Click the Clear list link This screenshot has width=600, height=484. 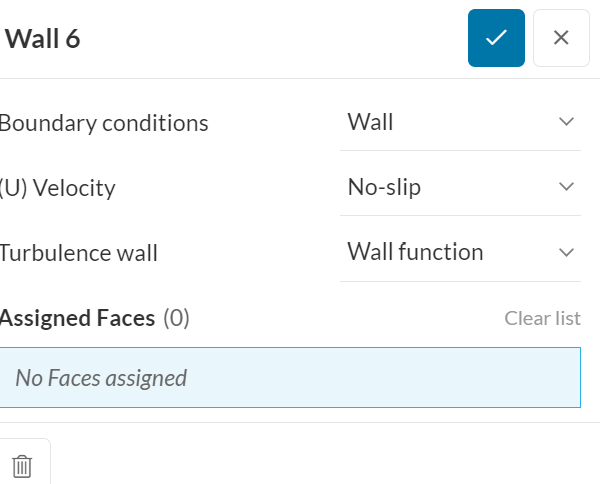point(542,318)
